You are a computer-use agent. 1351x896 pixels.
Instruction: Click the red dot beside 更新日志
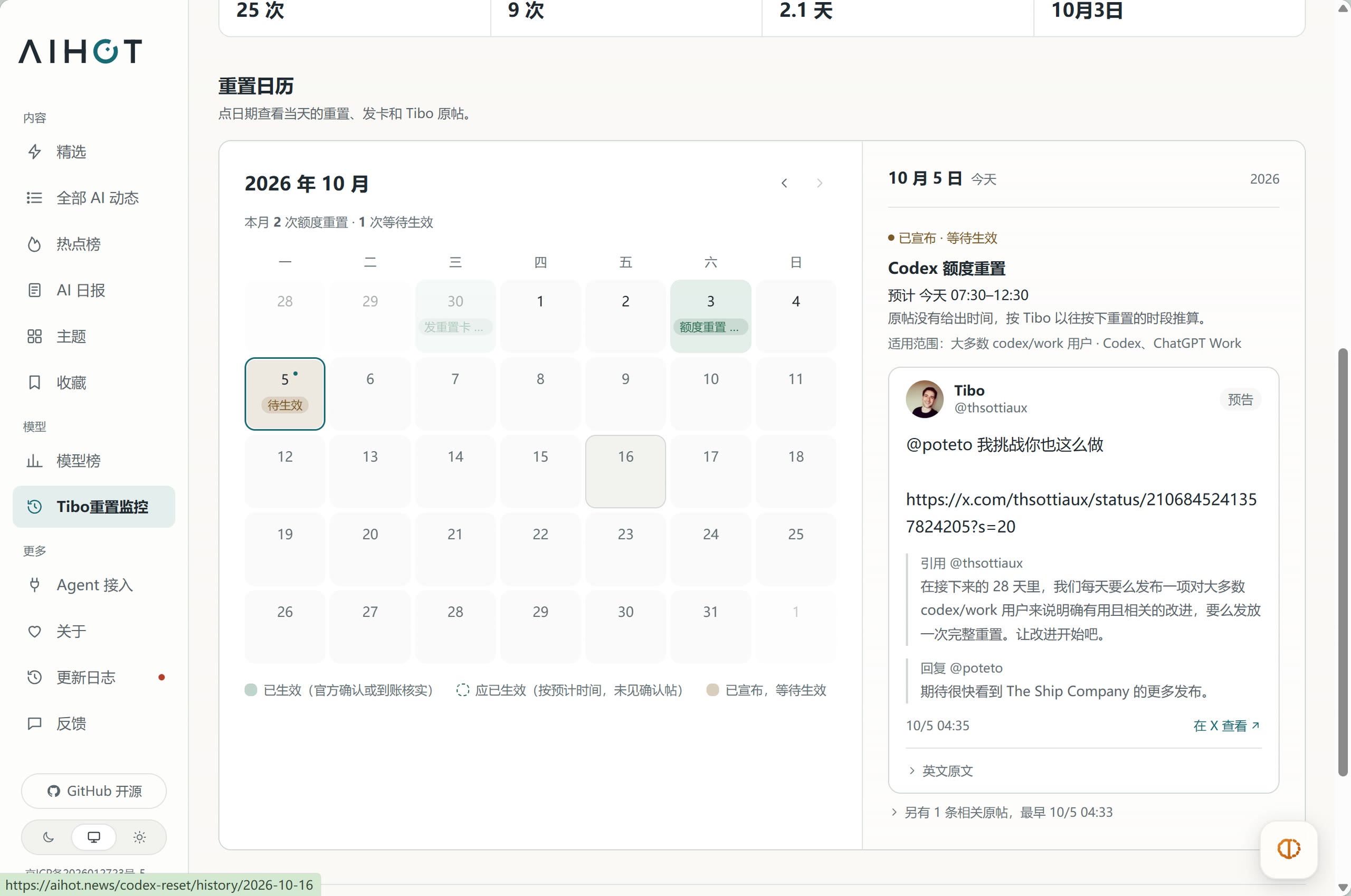click(x=161, y=677)
